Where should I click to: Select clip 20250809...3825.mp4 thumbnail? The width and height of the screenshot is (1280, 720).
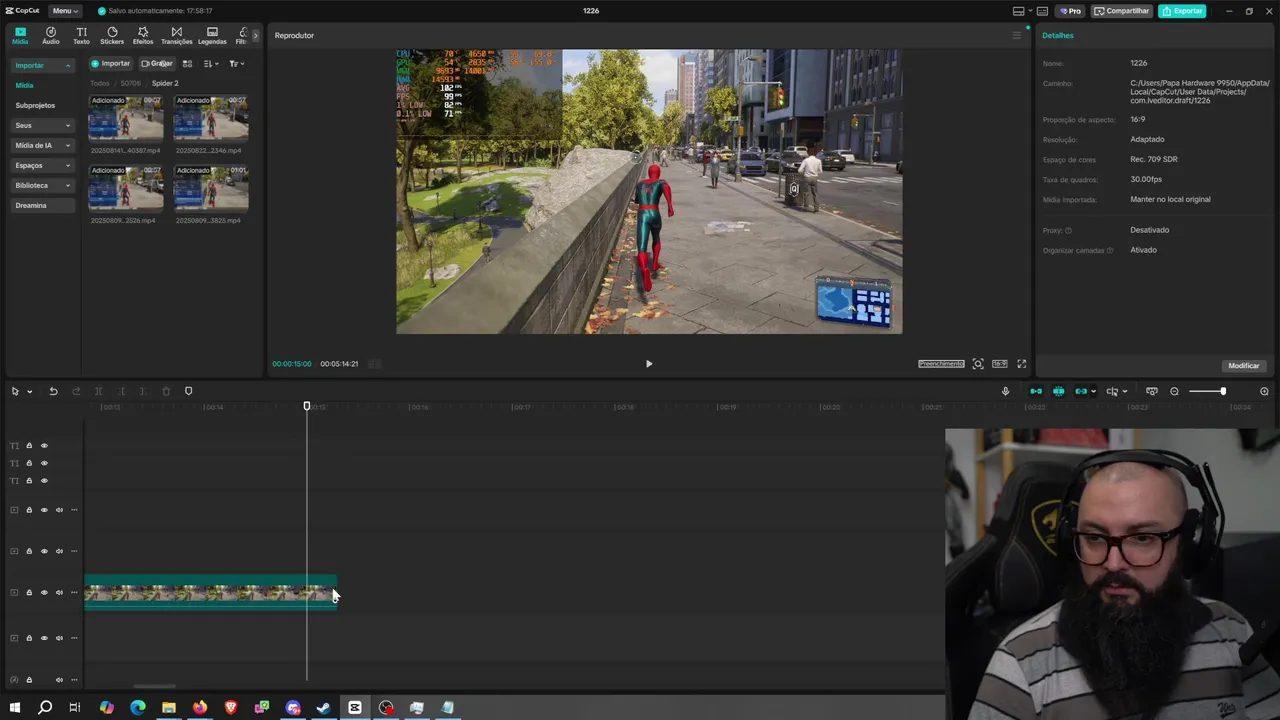tap(211, 188)
